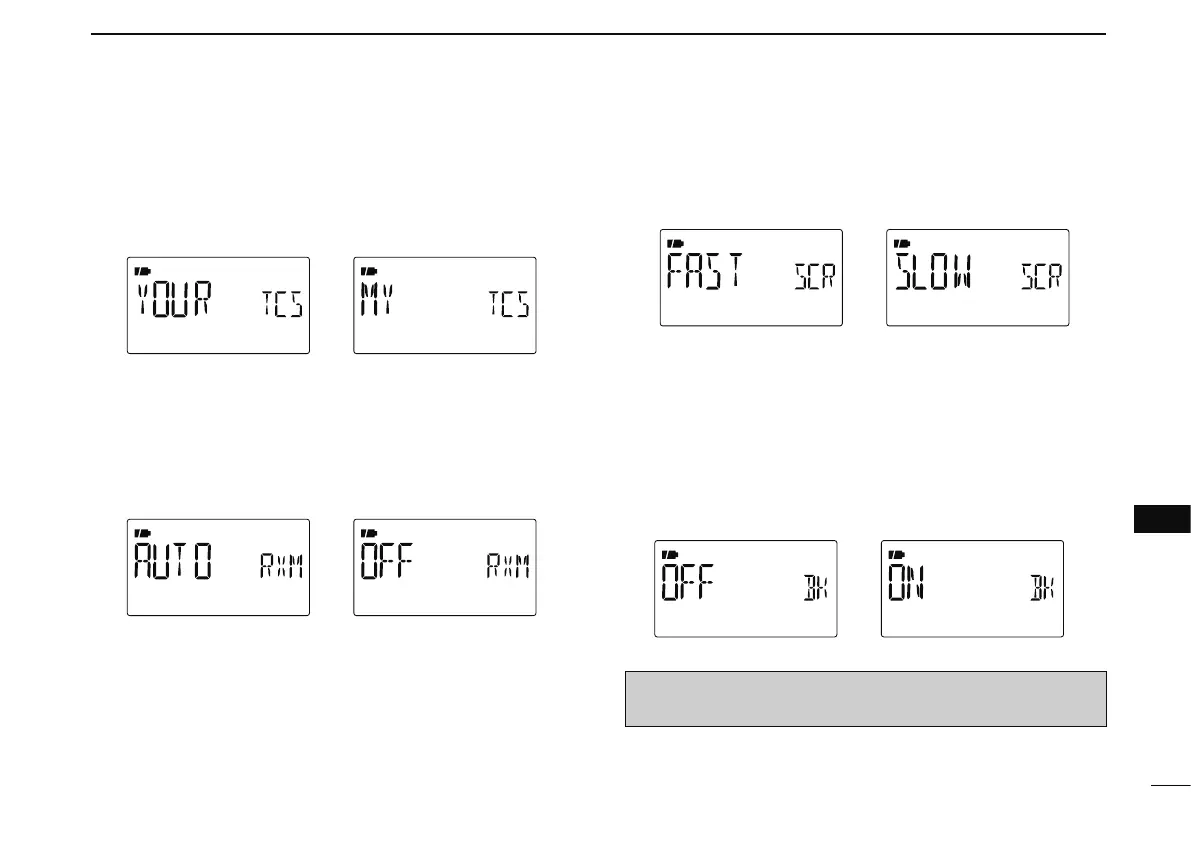Click the battery icon in the SLOW display
The width and height of the screenshot is (1191, 842).
coord(902,244)
